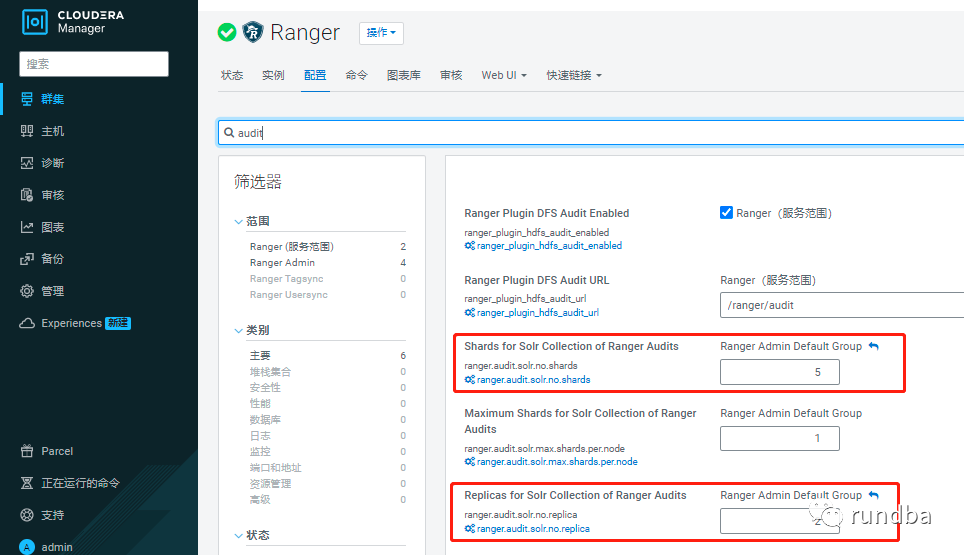964x555 pixels.
Task: Click the Ranger service shield icon
Action: pyautogui.click(x=253, y=32)
